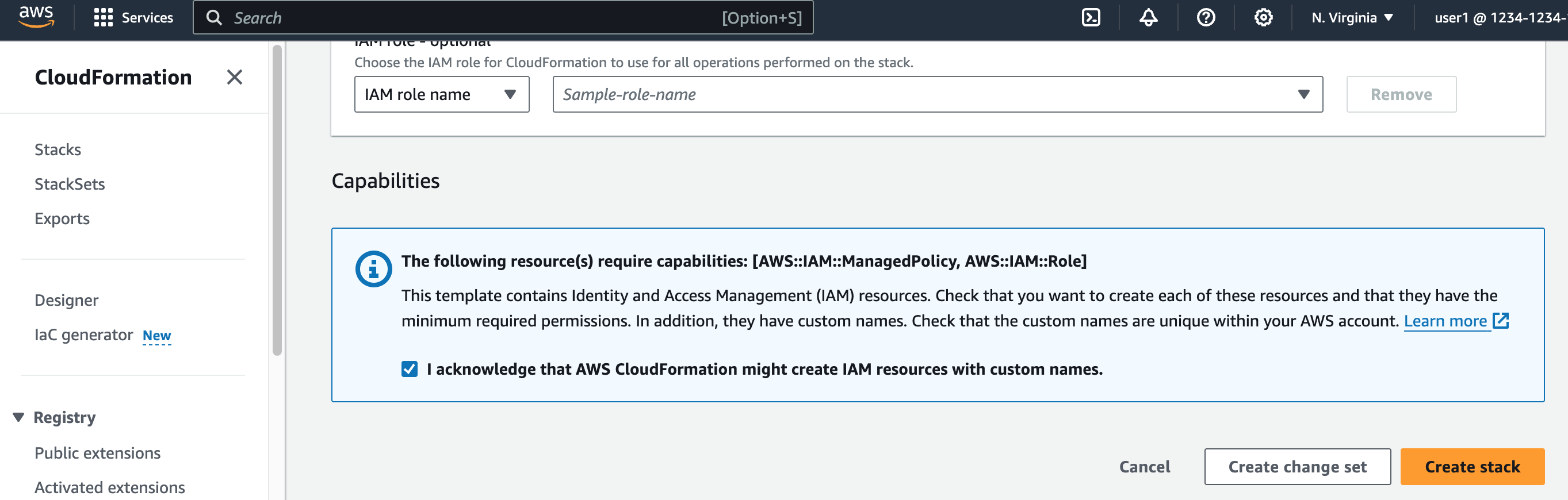Open notifications bell
Viewport: 1568px width, 500px height.
click(1148, 18)
